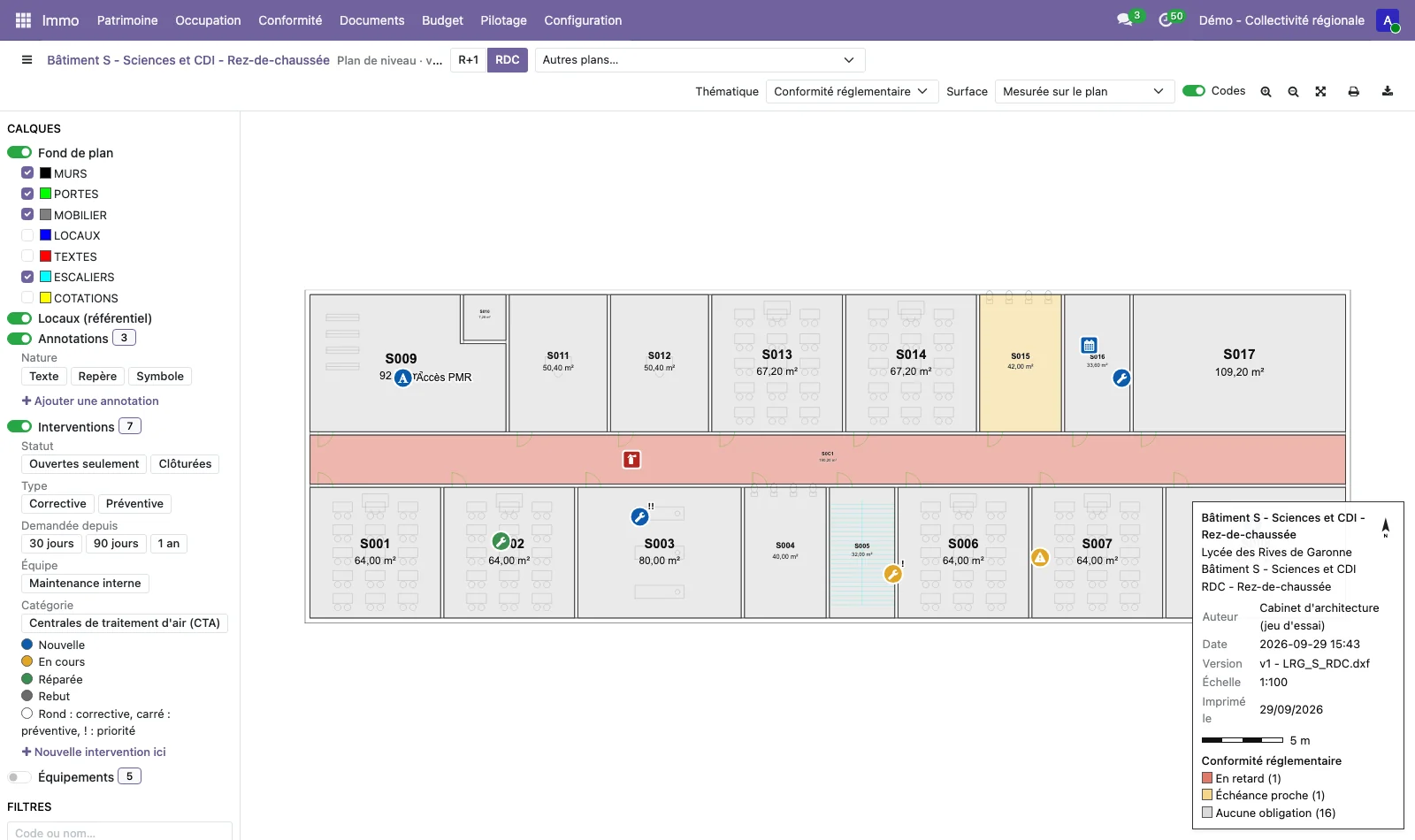
Task: Click the blue wrench intervention marker in S003
Action: 639,517
